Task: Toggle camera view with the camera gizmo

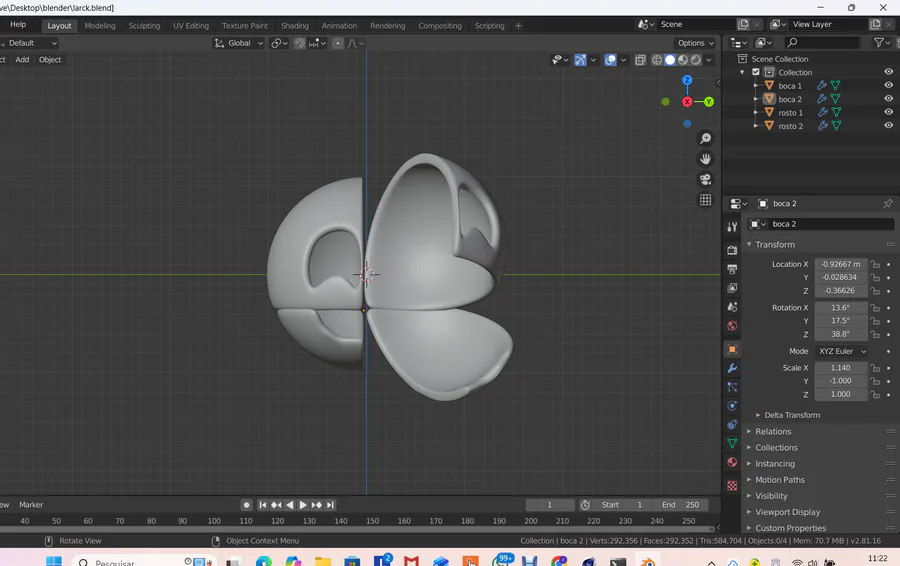Action: (705, 180)
